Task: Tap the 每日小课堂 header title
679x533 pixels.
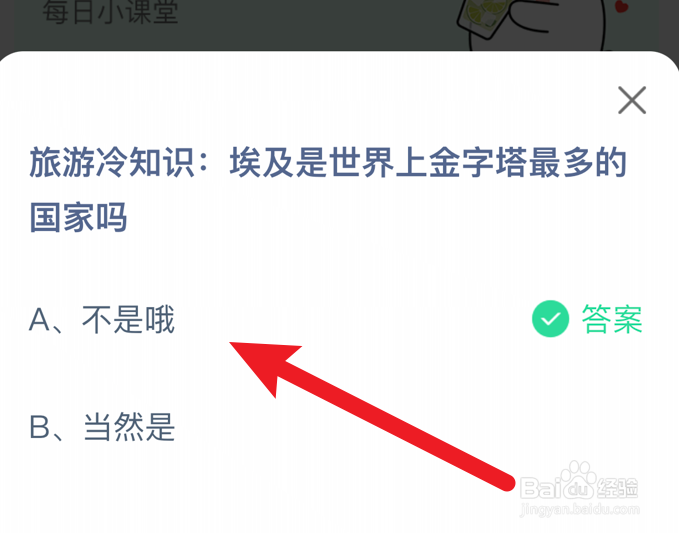Action: (x=110, y=12)
